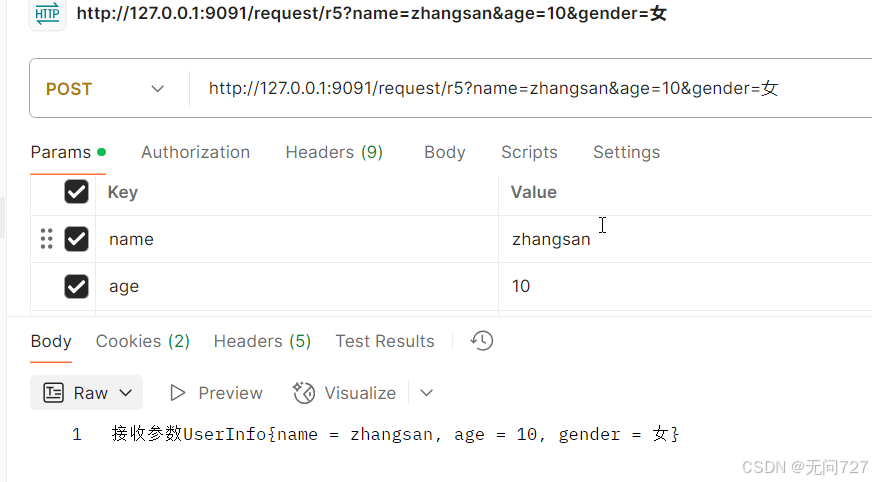Viewport: 872px width, 482px height.
Task: Click the Visualize button
Action: click(345, 393)
